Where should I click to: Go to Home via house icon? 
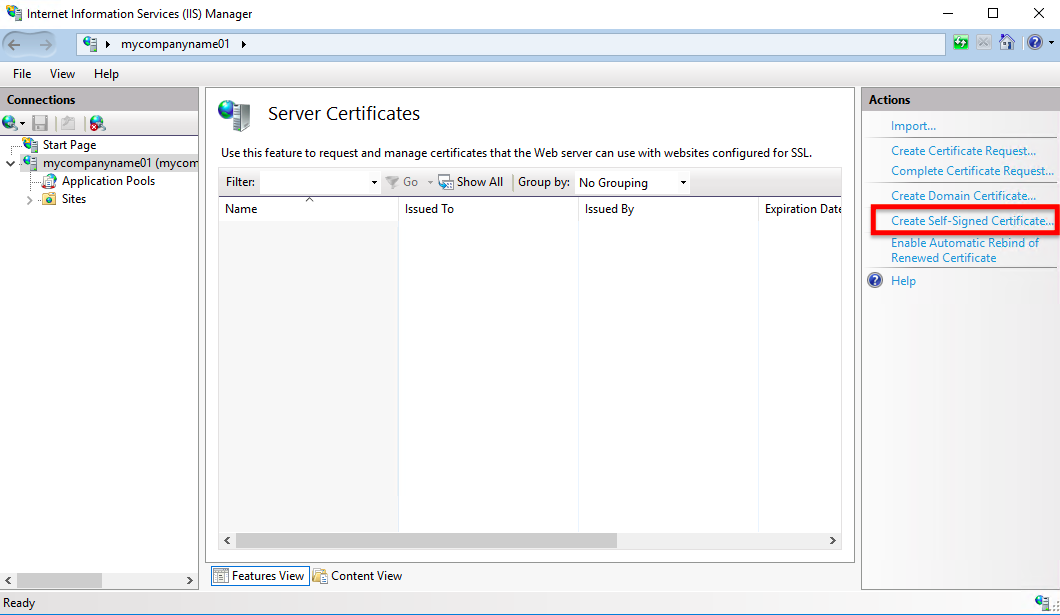point(1007,43)
